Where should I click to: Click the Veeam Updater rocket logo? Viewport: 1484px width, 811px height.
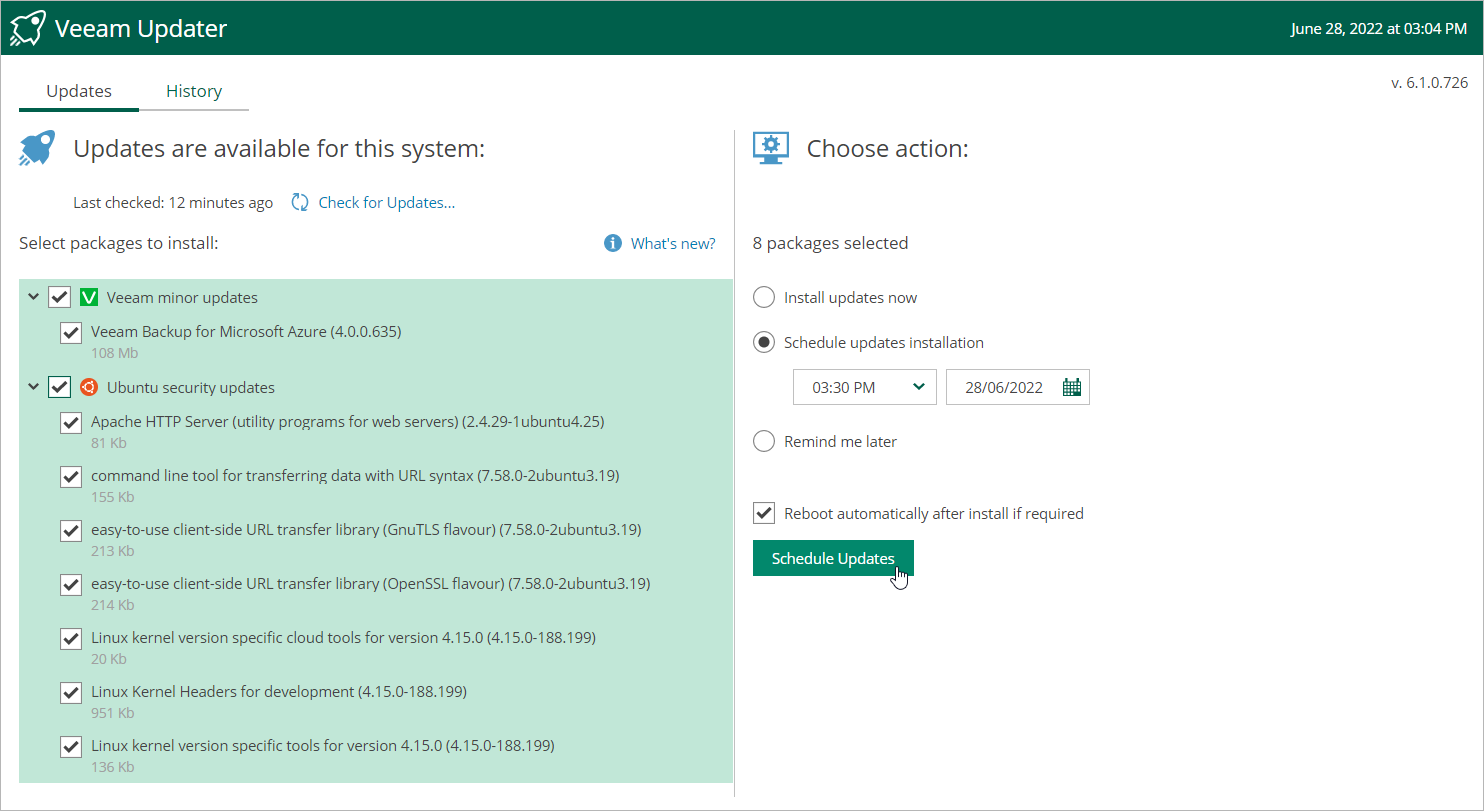click(27, 28)
